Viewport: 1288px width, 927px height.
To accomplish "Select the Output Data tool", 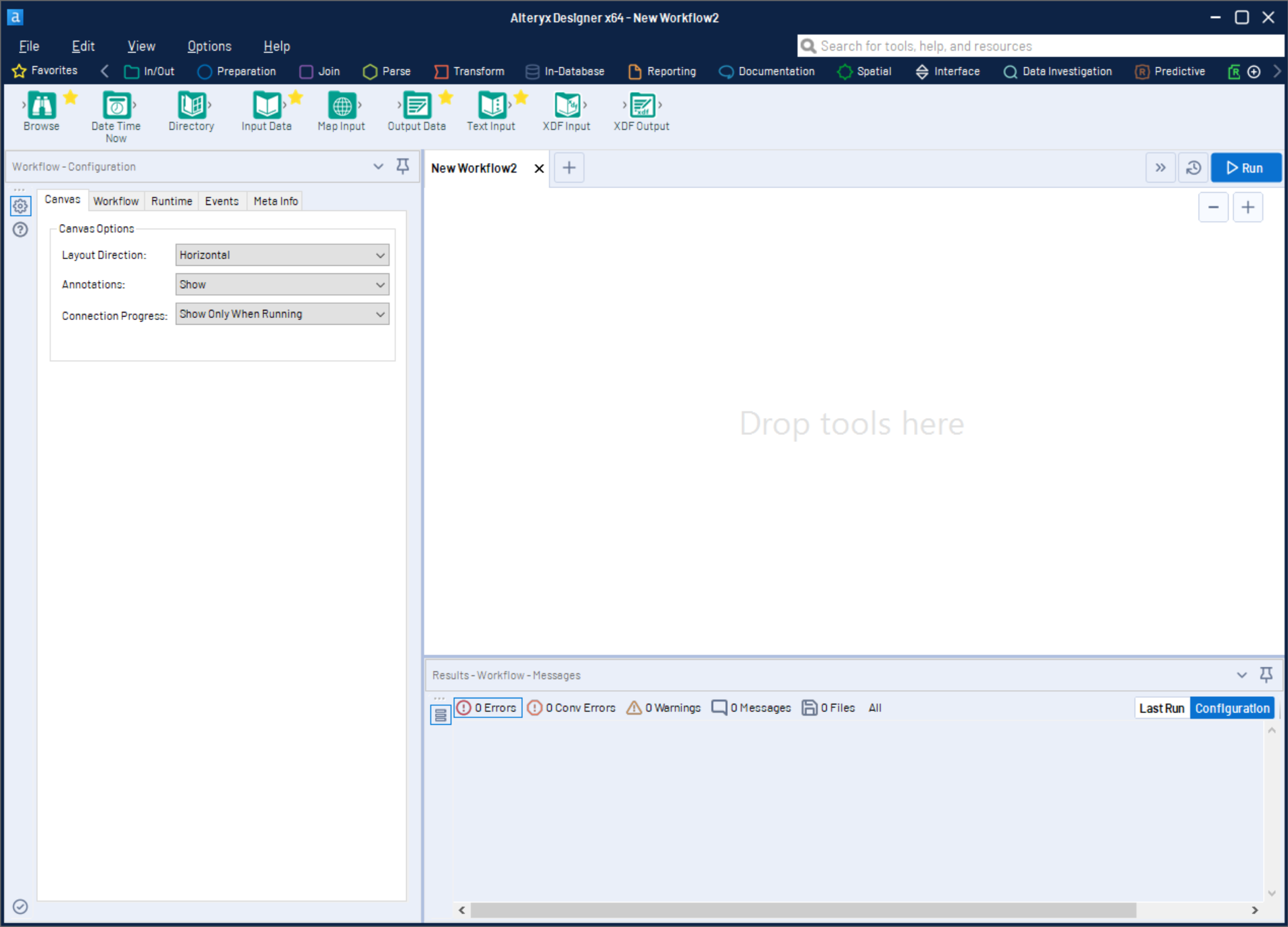I will point(416,106).
